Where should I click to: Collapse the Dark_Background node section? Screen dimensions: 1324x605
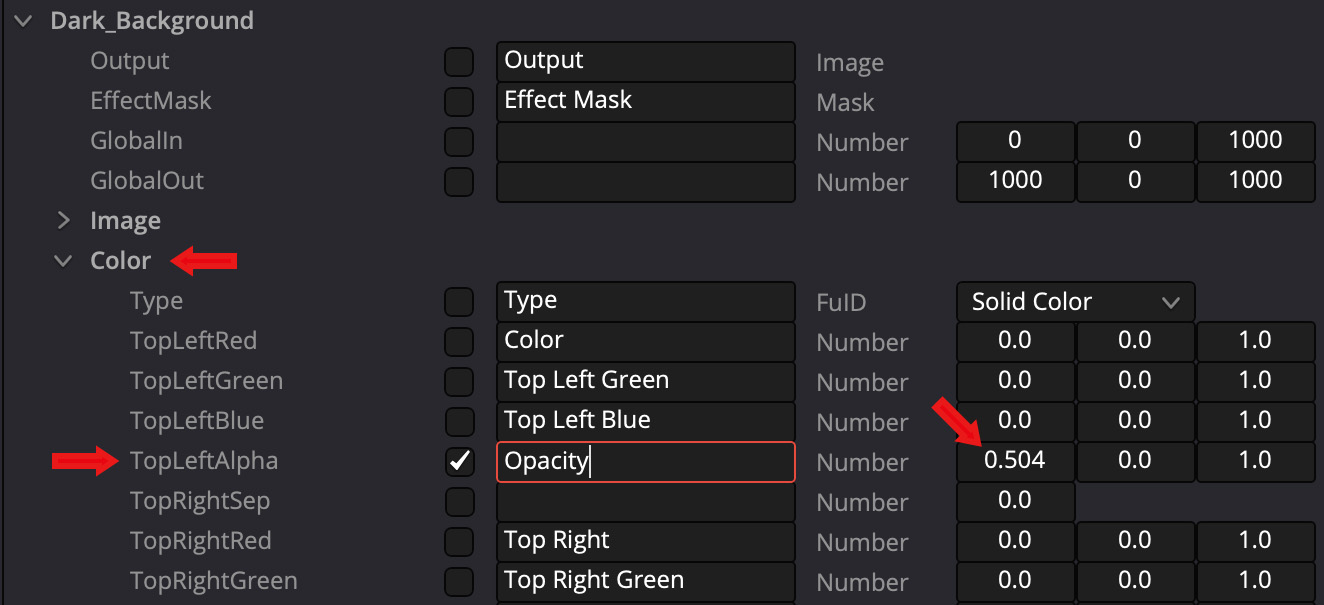coord(26,20)
